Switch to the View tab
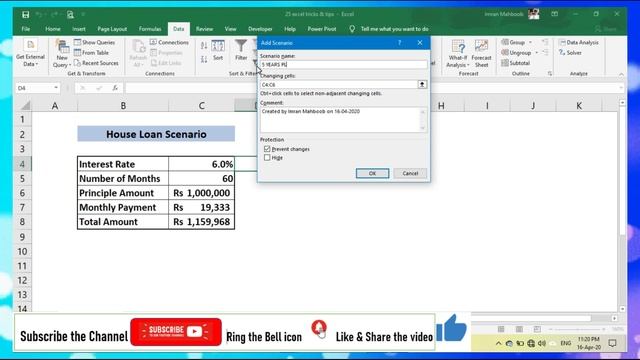The image size is (640, 360). tap(230, 29)
